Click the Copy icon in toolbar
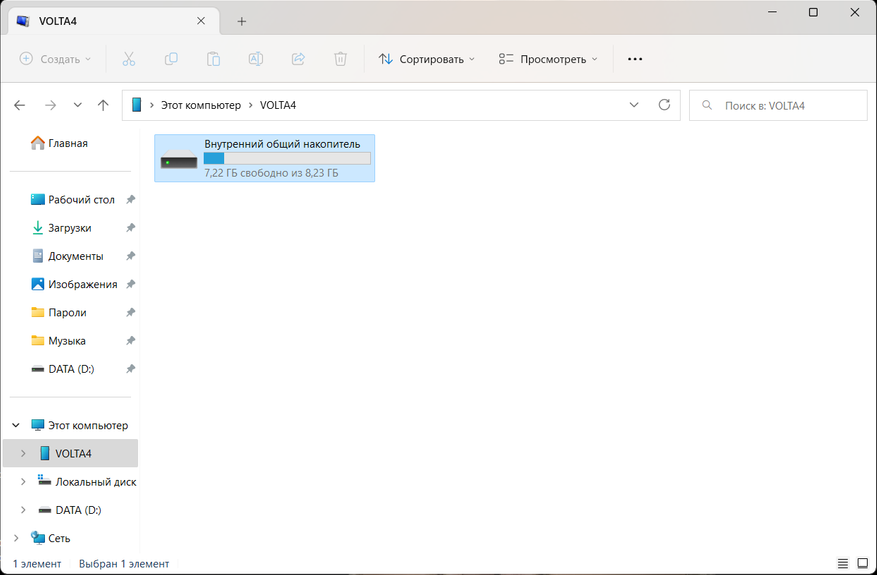Image resolution: width=877 pixels, height=575 pixels. coord(171,59)
